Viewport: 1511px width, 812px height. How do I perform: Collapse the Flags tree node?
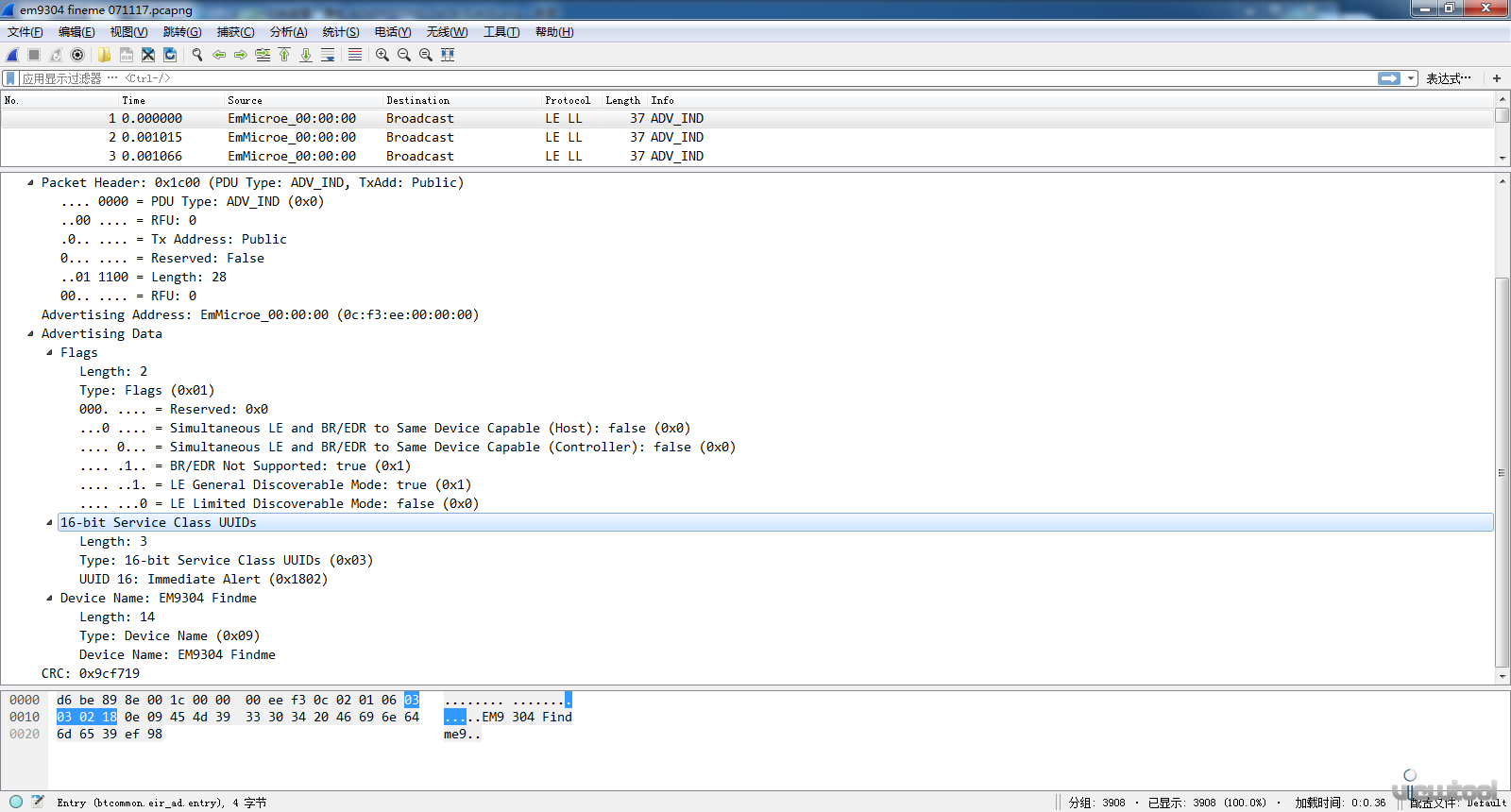[49, 352]
